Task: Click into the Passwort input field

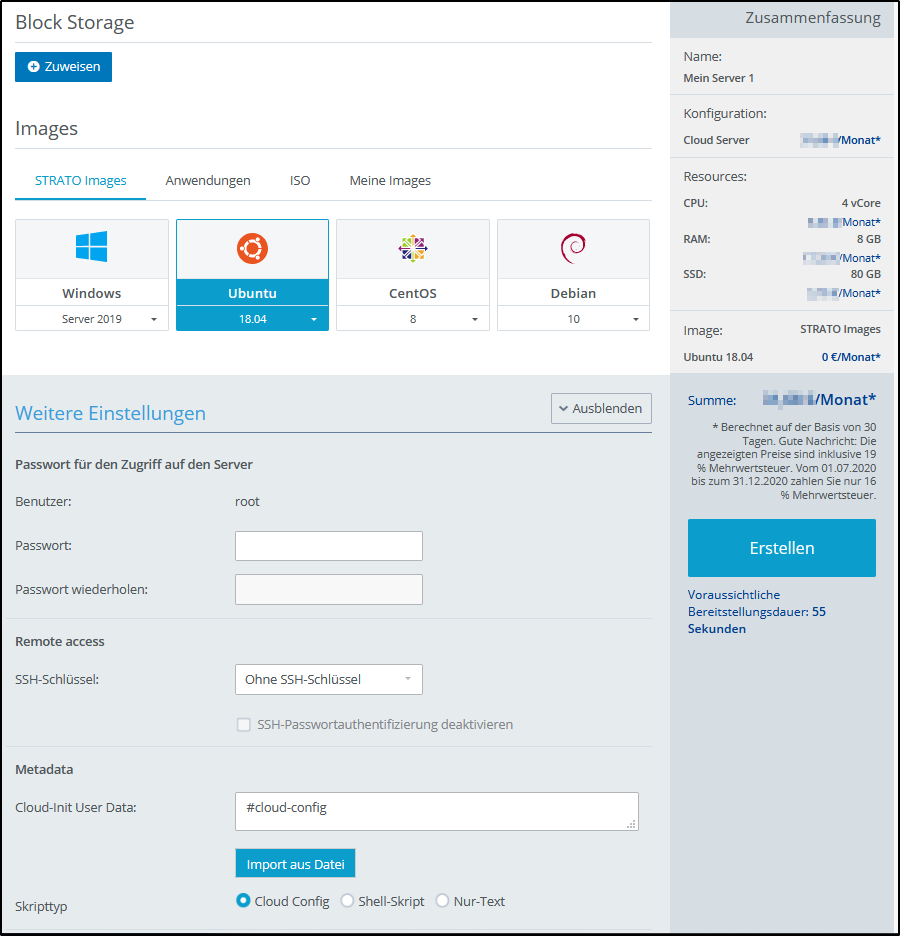Action: click(328, 545)
